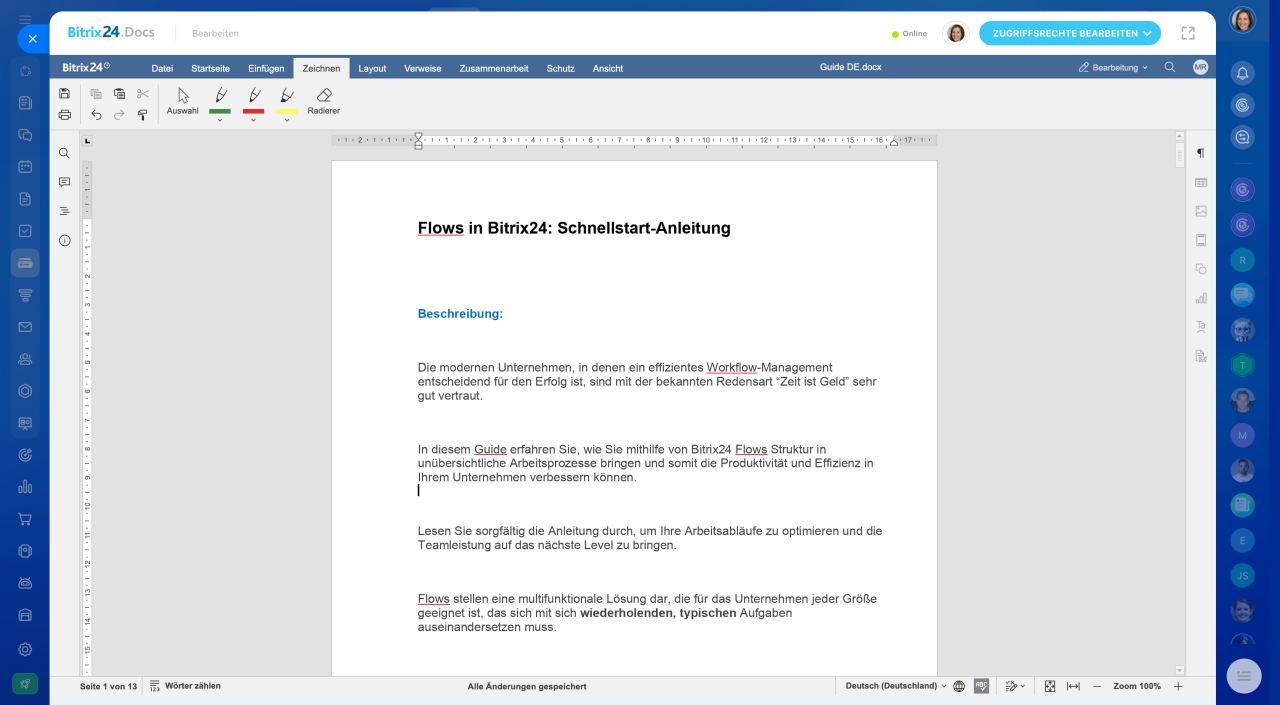Save the document with the floppy icon
This screenshot has width=1280, height=705.
(x=64, y=93)
